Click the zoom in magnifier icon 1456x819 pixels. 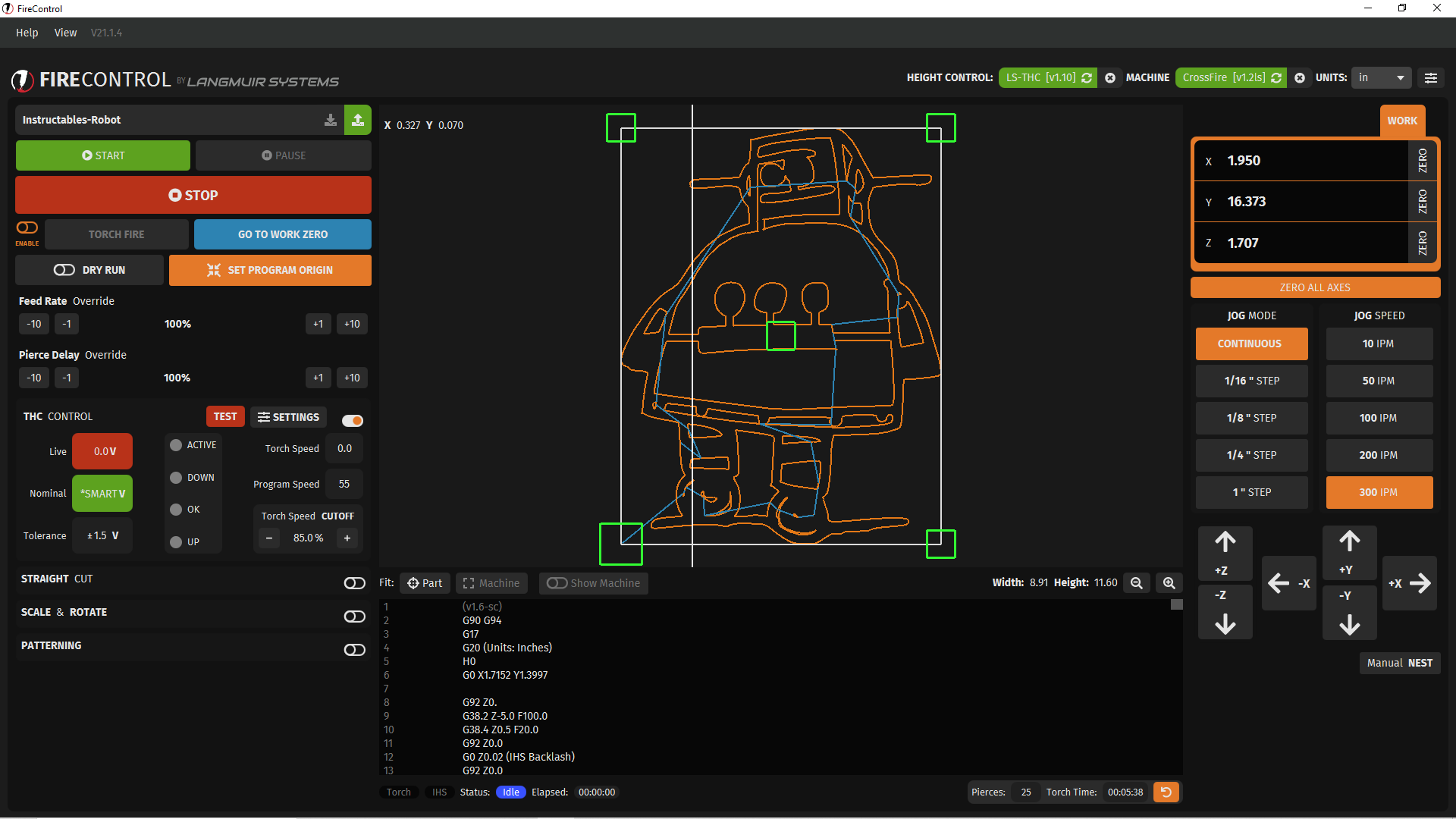click(x=1169, y=583)
